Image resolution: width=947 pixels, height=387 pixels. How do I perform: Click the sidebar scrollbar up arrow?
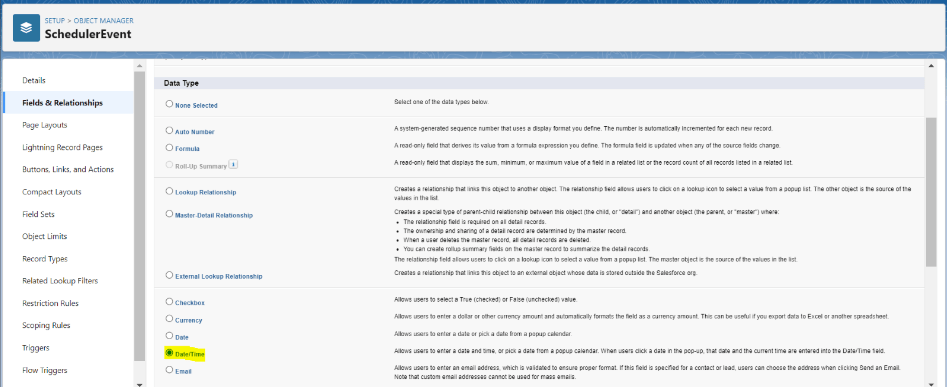pos(140,65)
